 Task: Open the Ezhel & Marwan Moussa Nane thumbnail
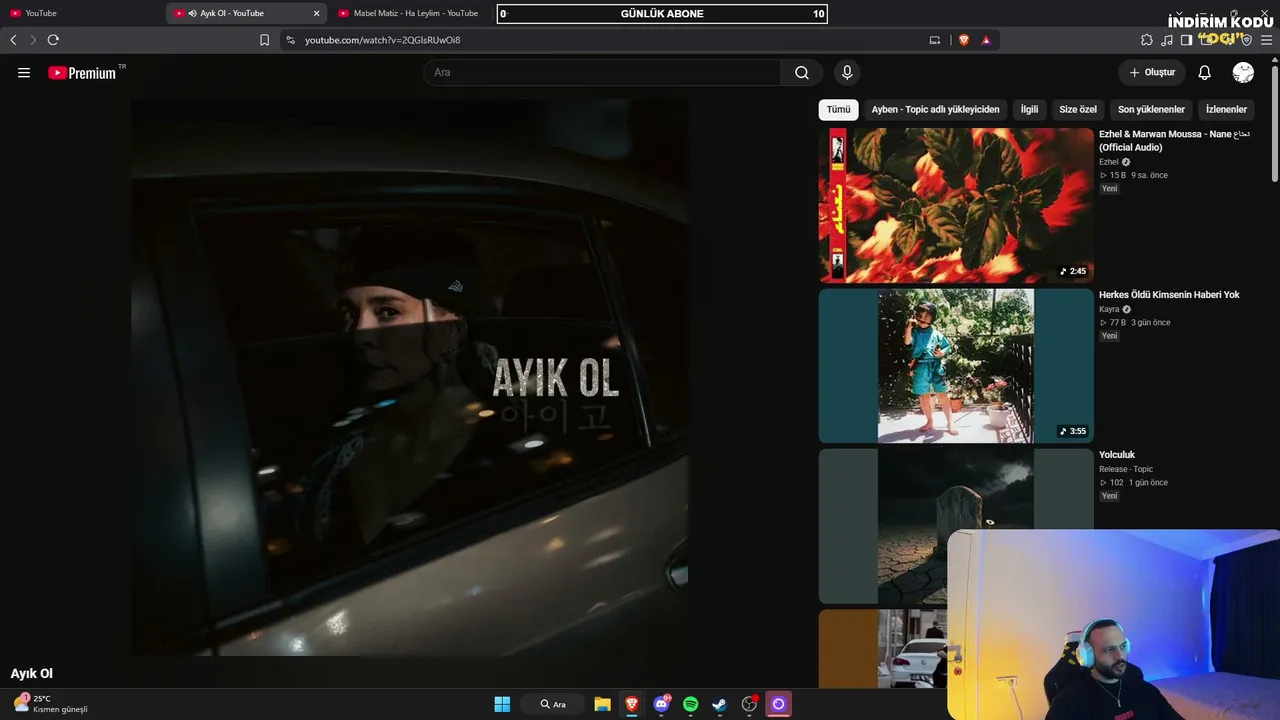pyautogui.click(x=956, y=205)
